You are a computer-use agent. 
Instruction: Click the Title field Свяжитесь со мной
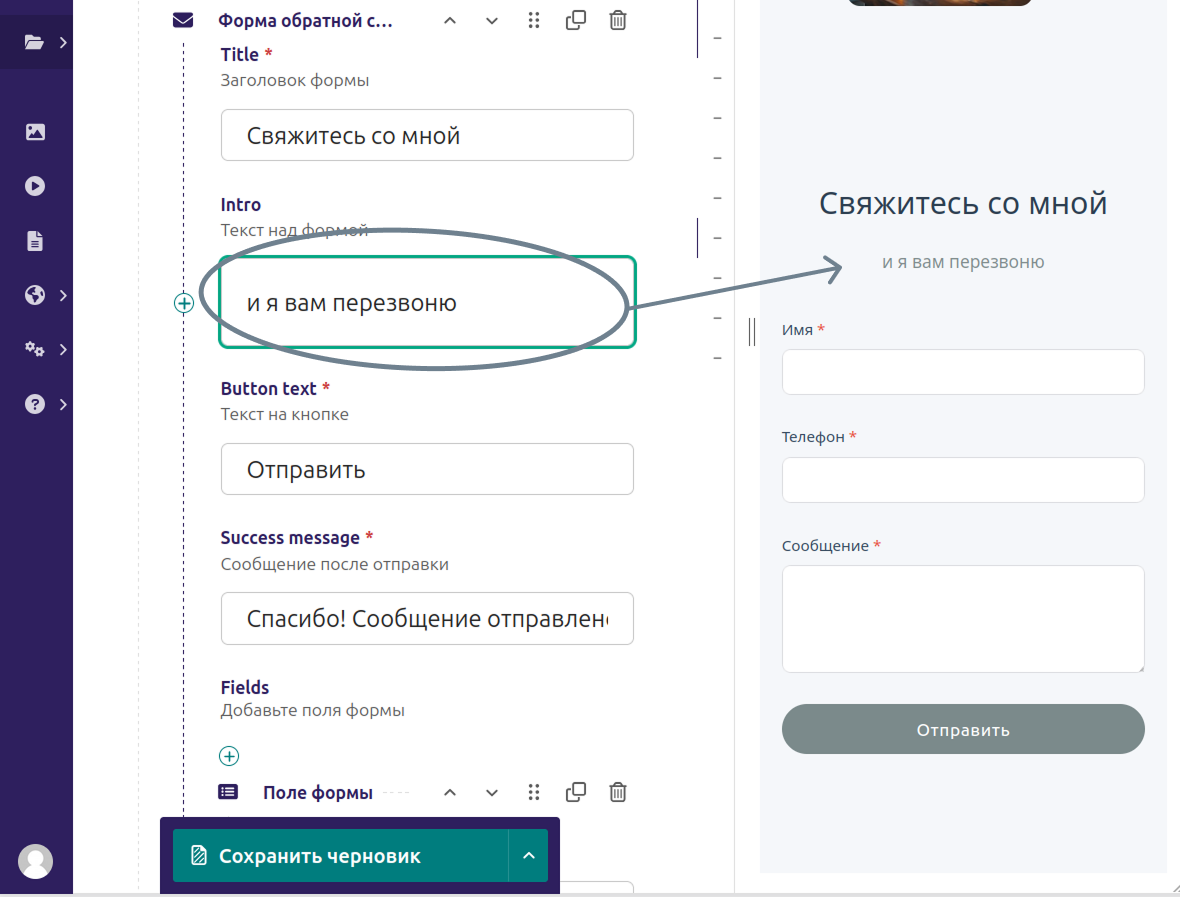tap(427, 135)
